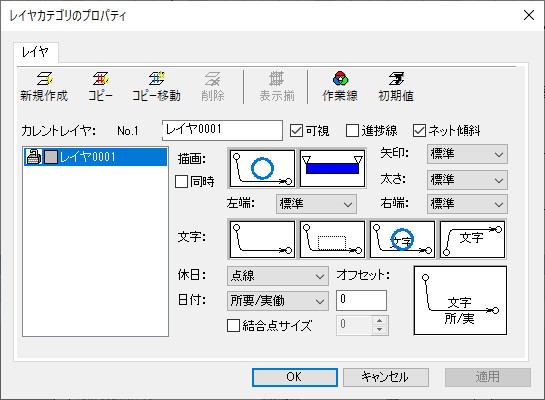Open the 左端 dropdown
The width and height of the screenshot is (545, 400).
pos(316,204)
